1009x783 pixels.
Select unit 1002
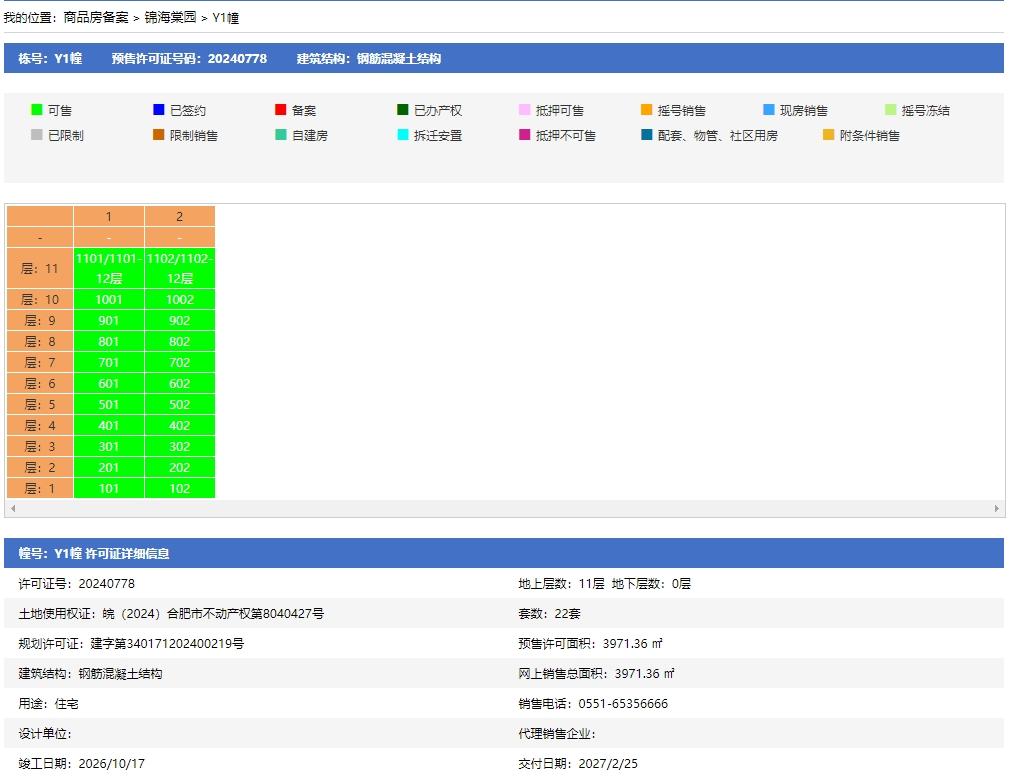point(180,300)
